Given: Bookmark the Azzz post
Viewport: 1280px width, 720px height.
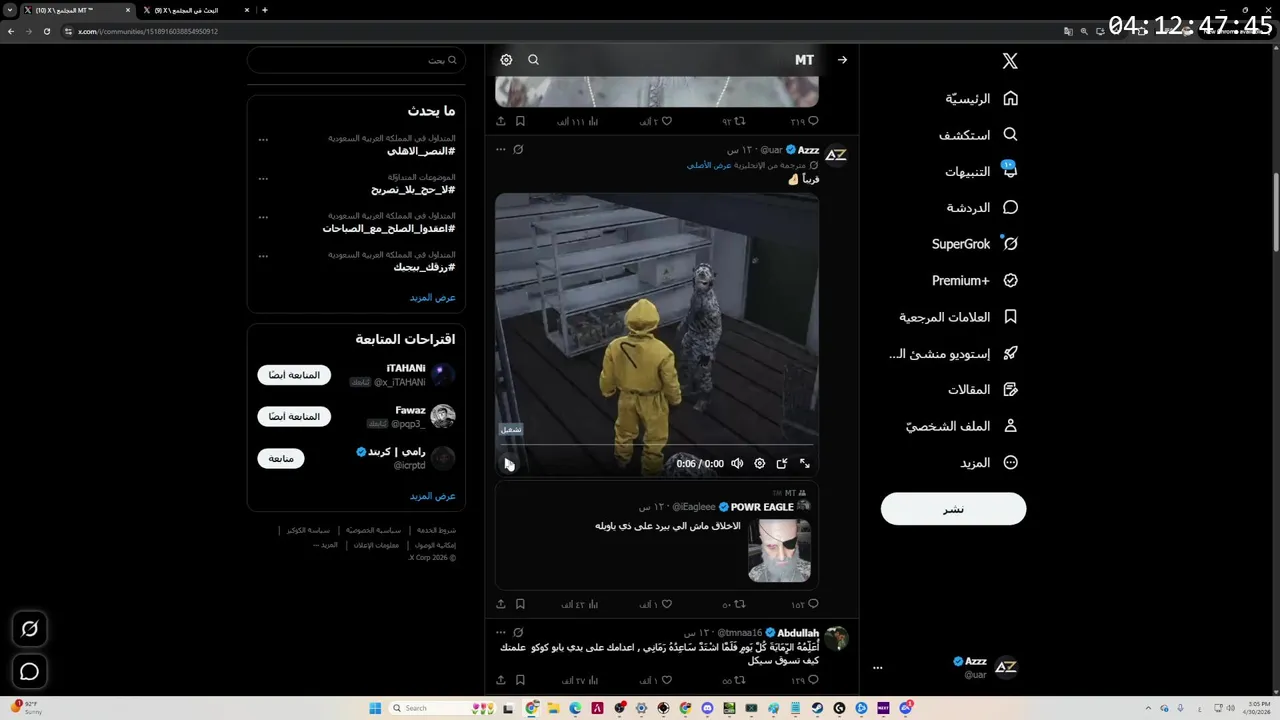Looking at the screenshot, I should (x=520, y=605).
